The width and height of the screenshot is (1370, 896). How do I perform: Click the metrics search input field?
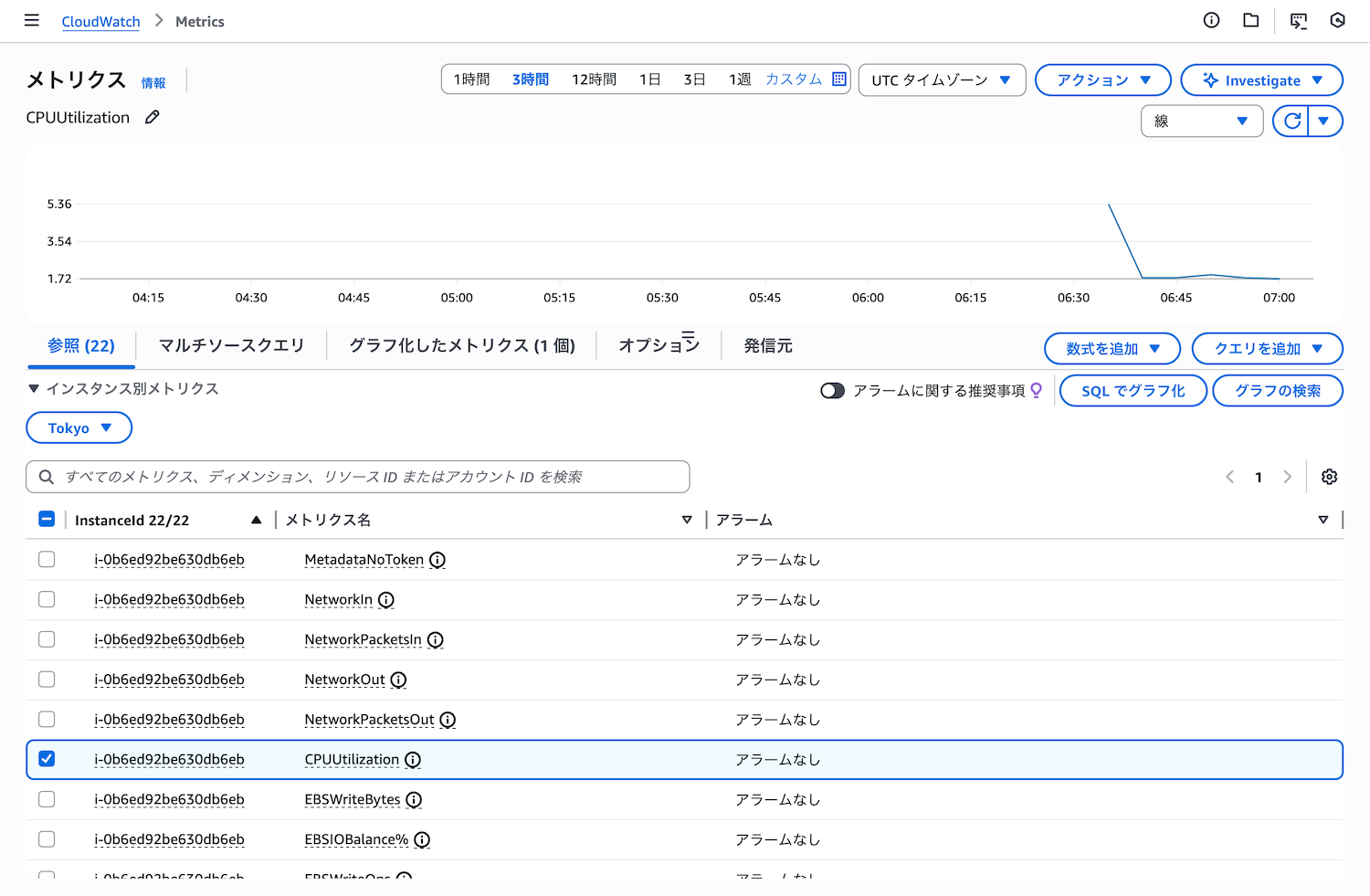(x=365, y=477)
